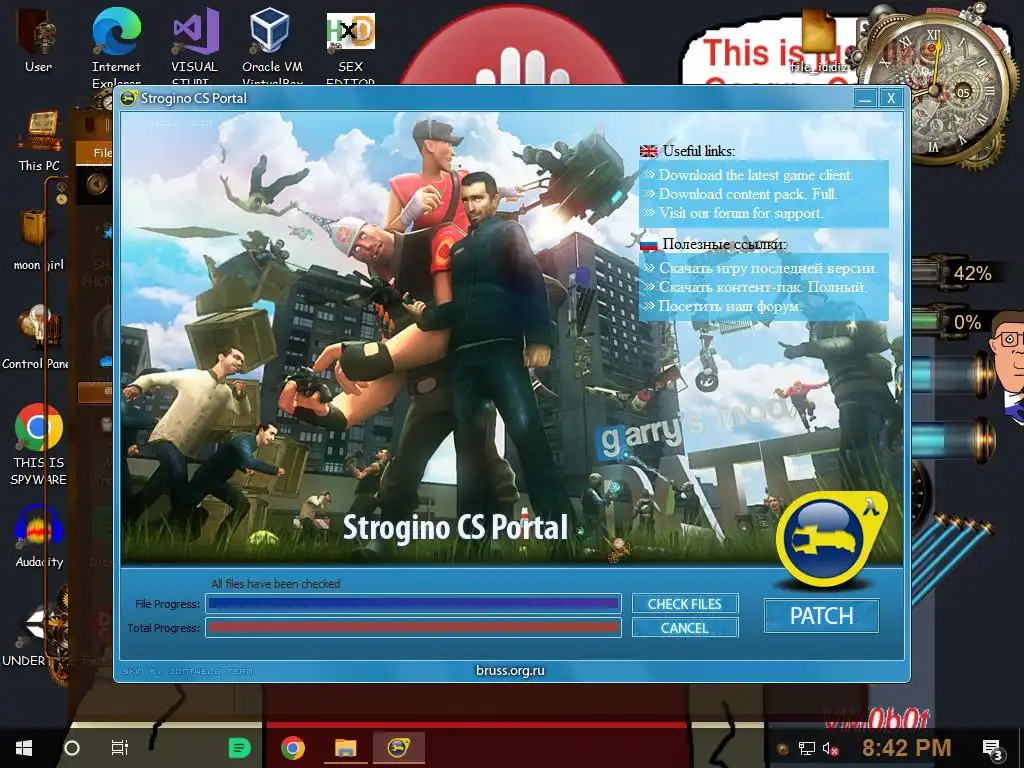The image size is (1024, 768).
Task: Open Chrome from the taskbar
Action: tap(293, 748)
